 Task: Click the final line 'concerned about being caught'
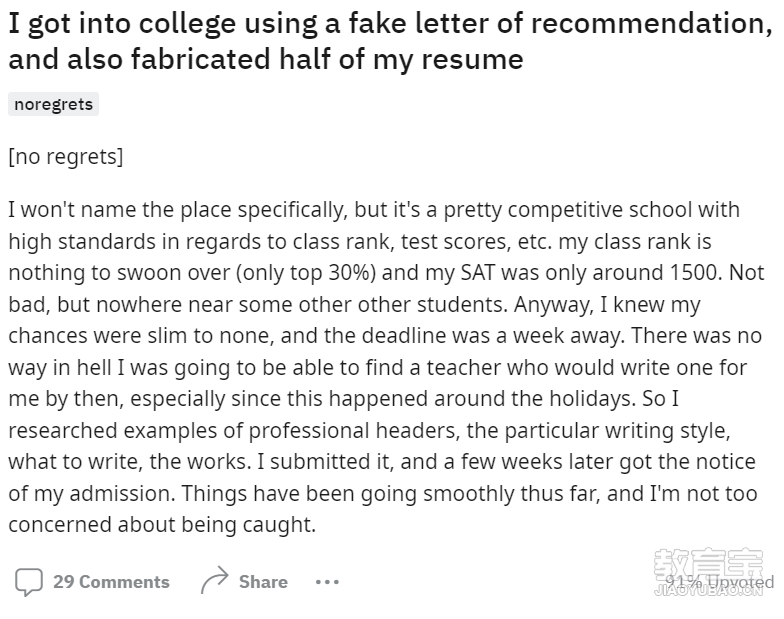pos(162,524)
